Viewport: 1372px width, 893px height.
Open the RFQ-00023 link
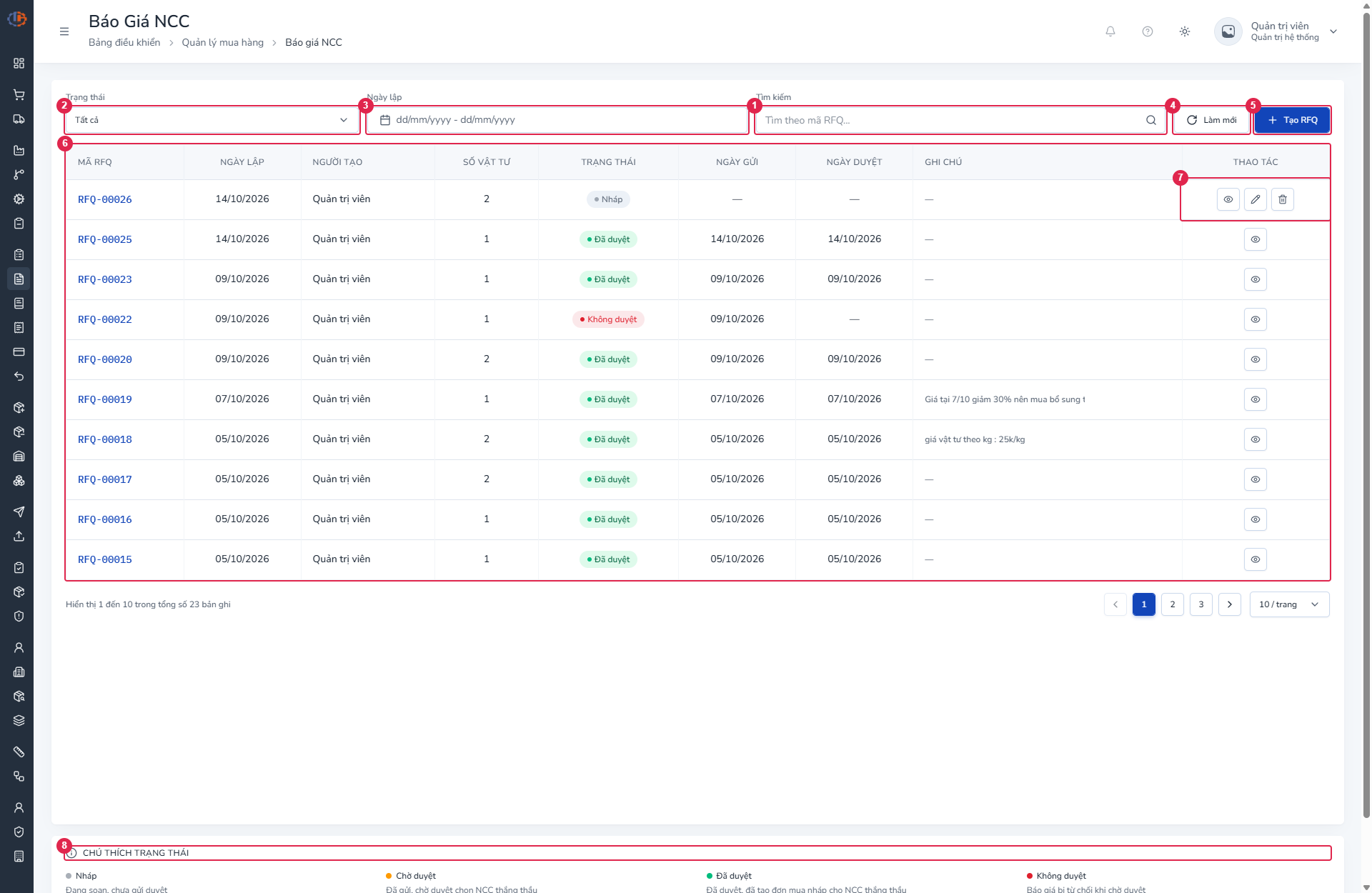point(105,279)
